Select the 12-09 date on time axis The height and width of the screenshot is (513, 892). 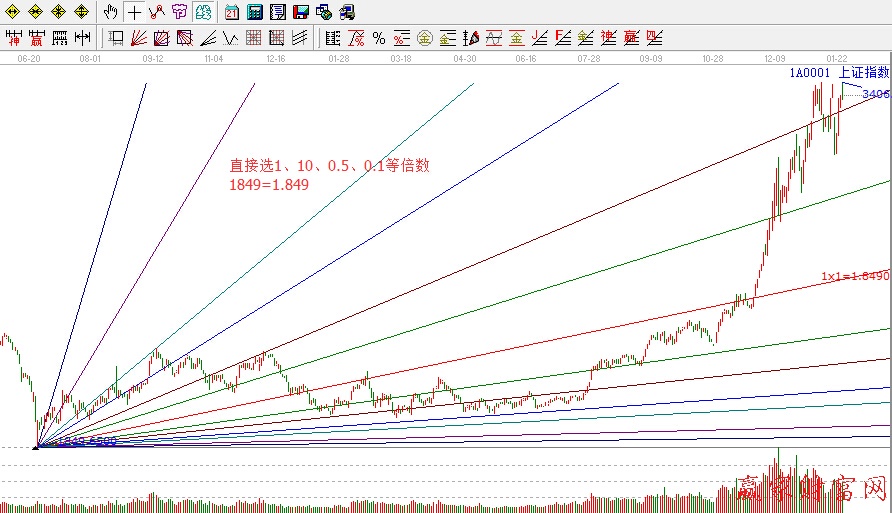774,59
